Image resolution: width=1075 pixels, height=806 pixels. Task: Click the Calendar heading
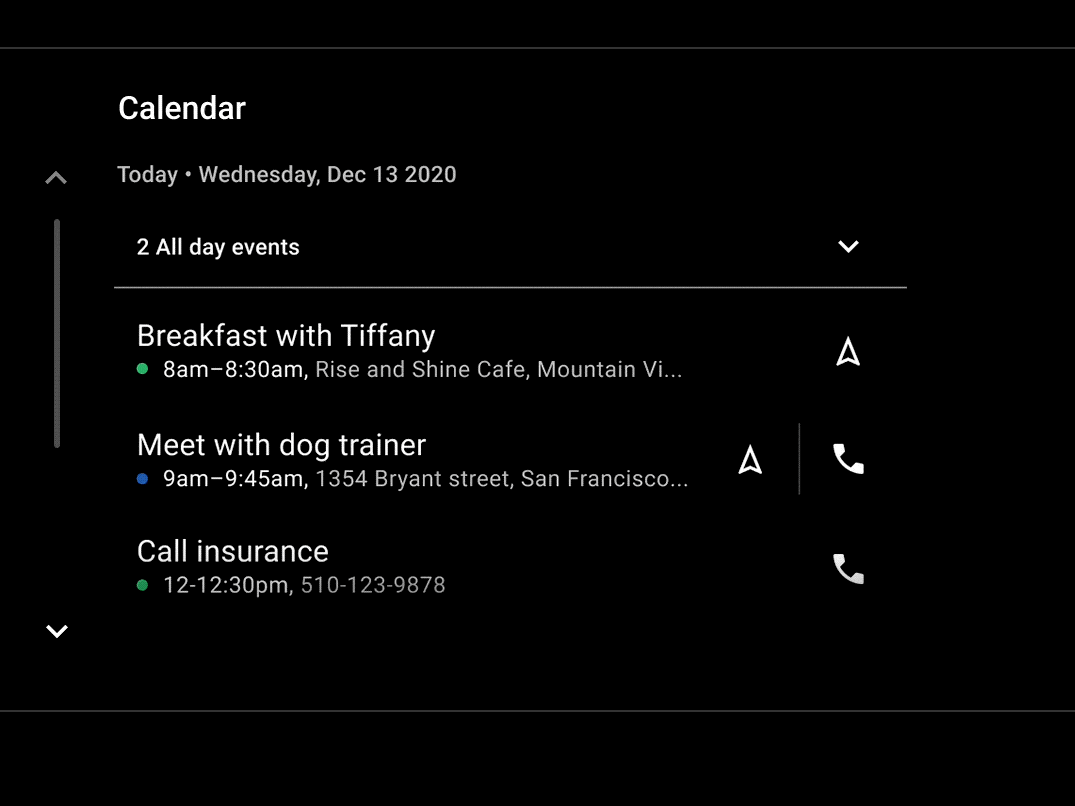182,108
